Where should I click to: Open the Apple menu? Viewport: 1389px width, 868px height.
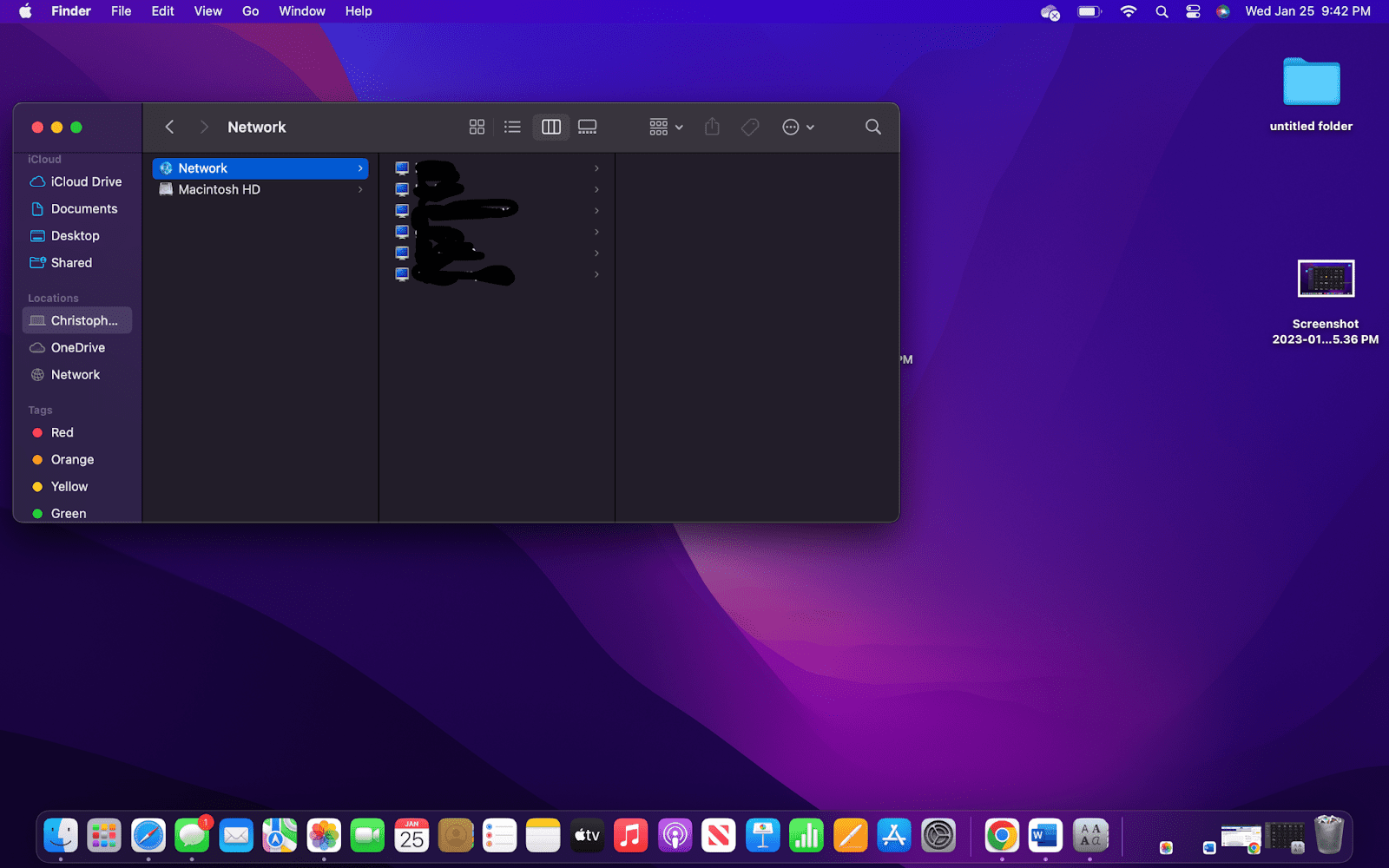click(x=25, y=11)
